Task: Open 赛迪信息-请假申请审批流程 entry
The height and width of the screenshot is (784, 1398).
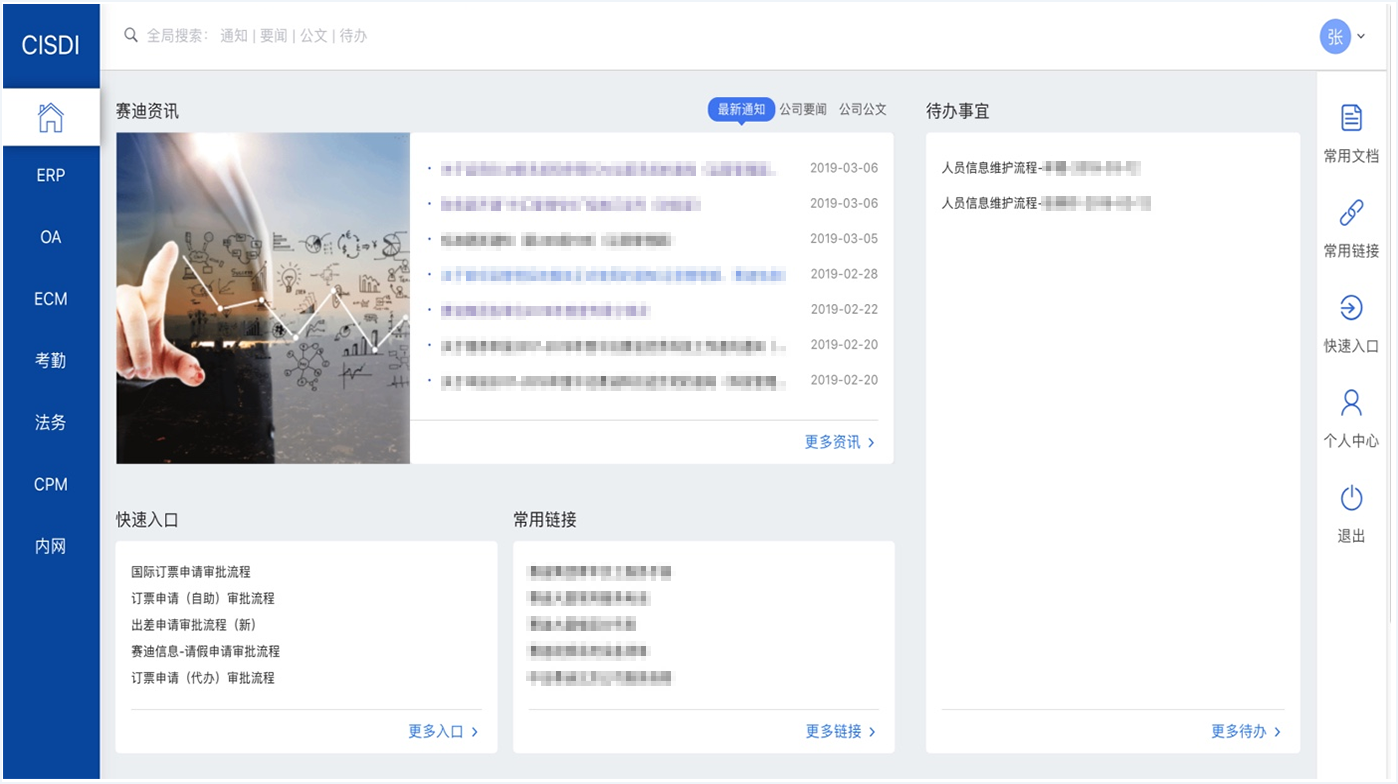Action: (x=205, y=652)
